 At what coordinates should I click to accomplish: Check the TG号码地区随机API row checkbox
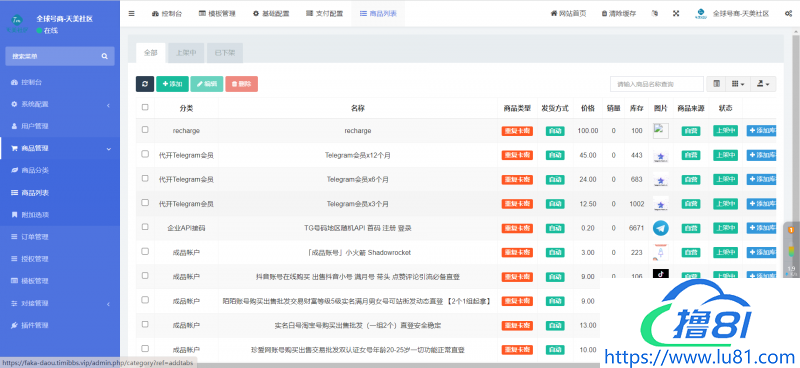[145, 227]
